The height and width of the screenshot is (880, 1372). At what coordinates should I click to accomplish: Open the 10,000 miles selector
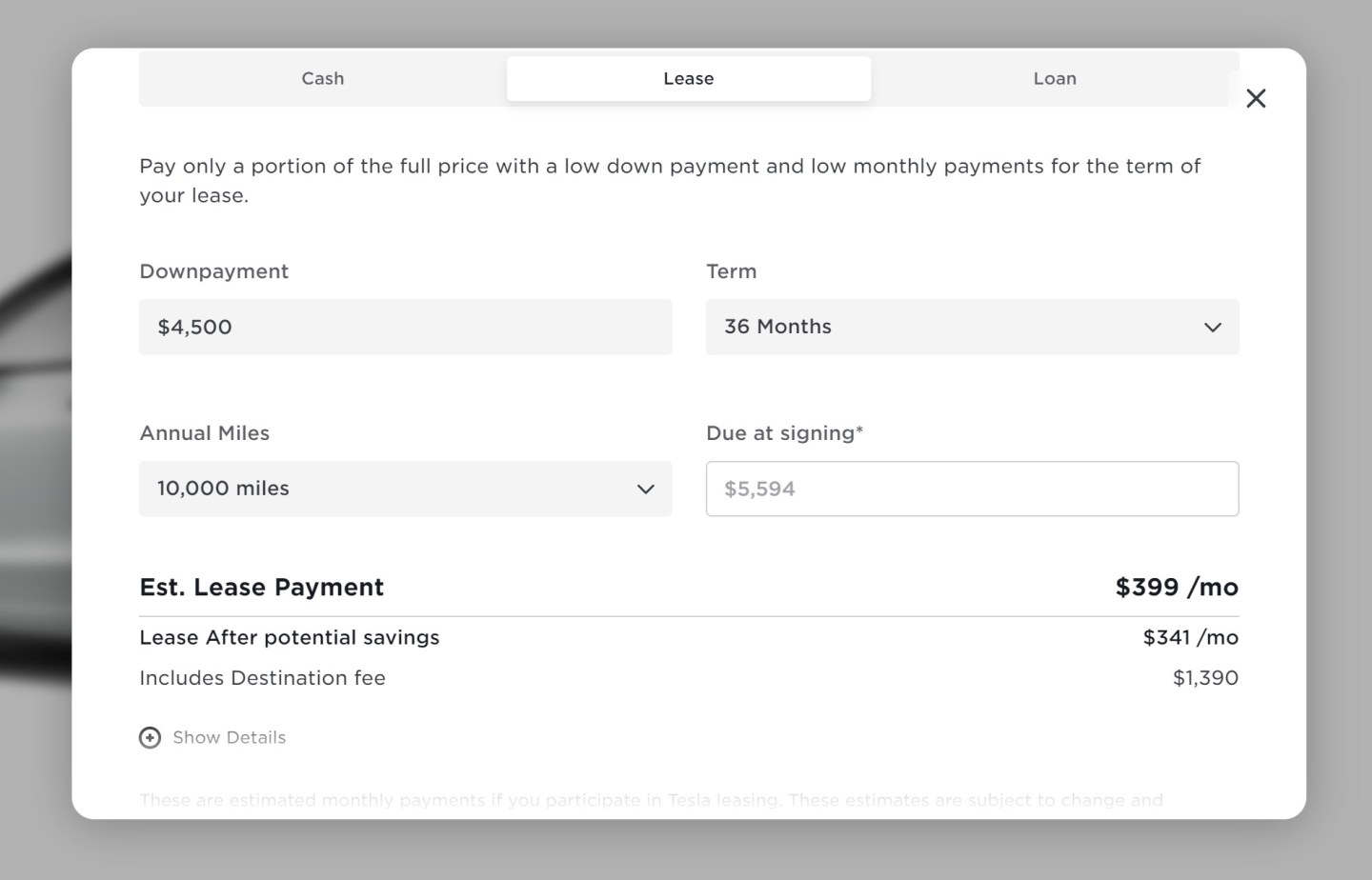click(405, 489)
